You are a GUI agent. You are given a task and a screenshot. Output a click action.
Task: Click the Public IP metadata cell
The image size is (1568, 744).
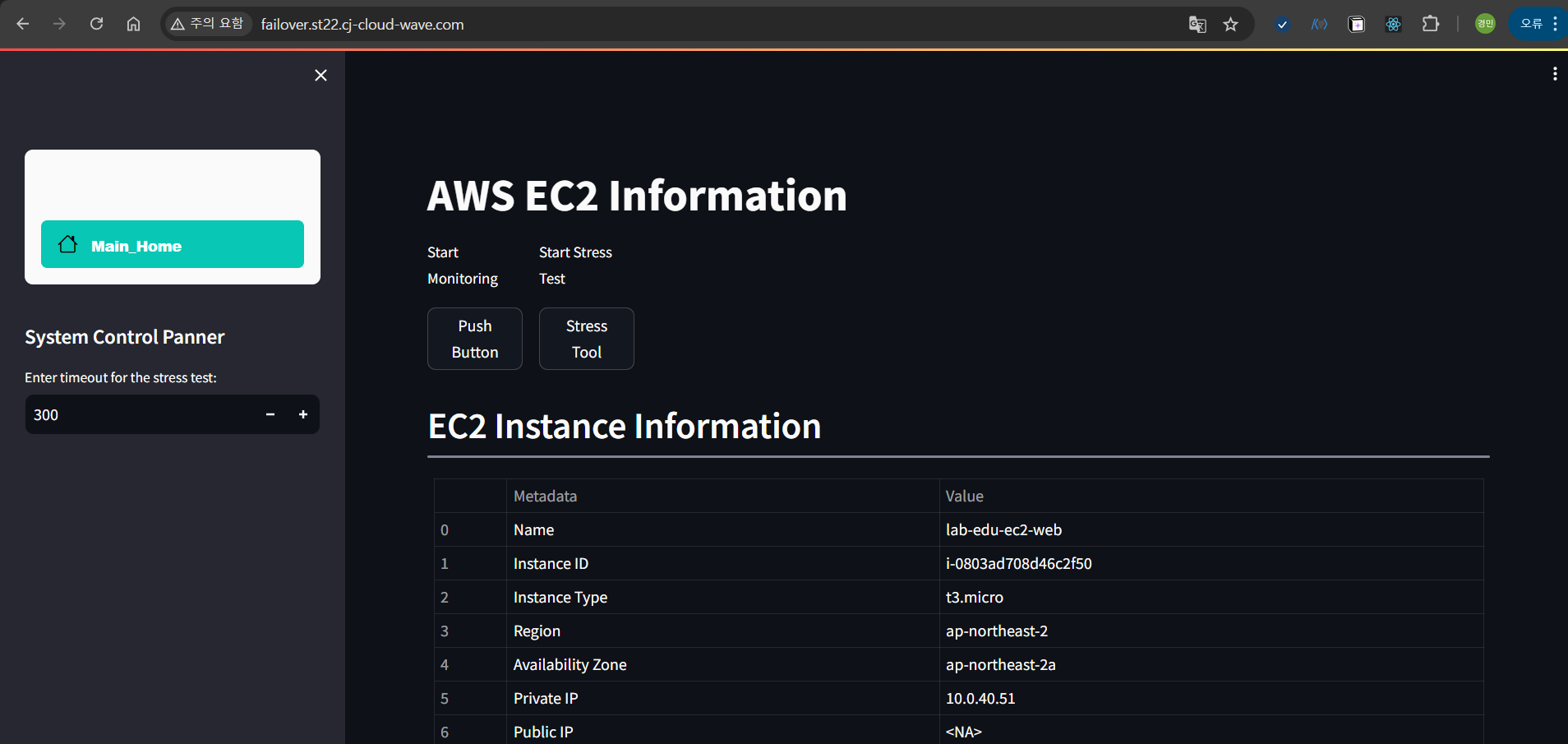click(722, 731)
